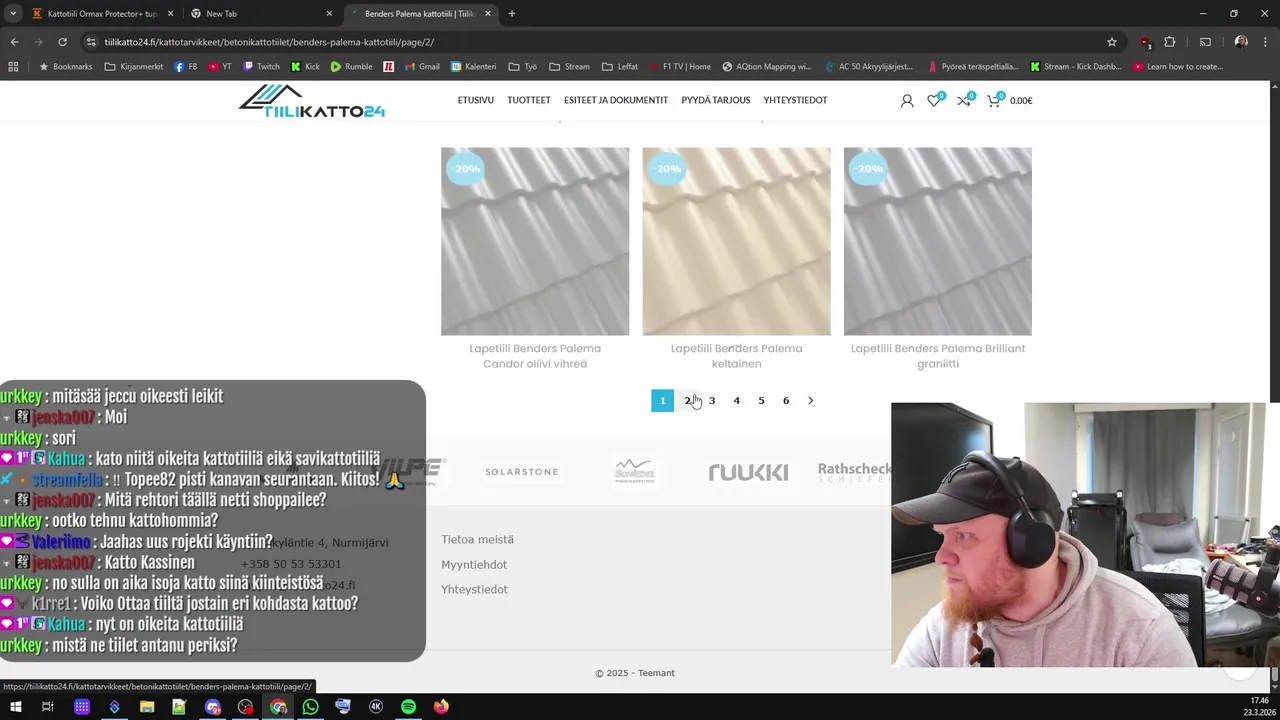Click the taskbar clock showing 17.46
This screenshot has width=1280, height=720.
click(x=1259, y=701)
